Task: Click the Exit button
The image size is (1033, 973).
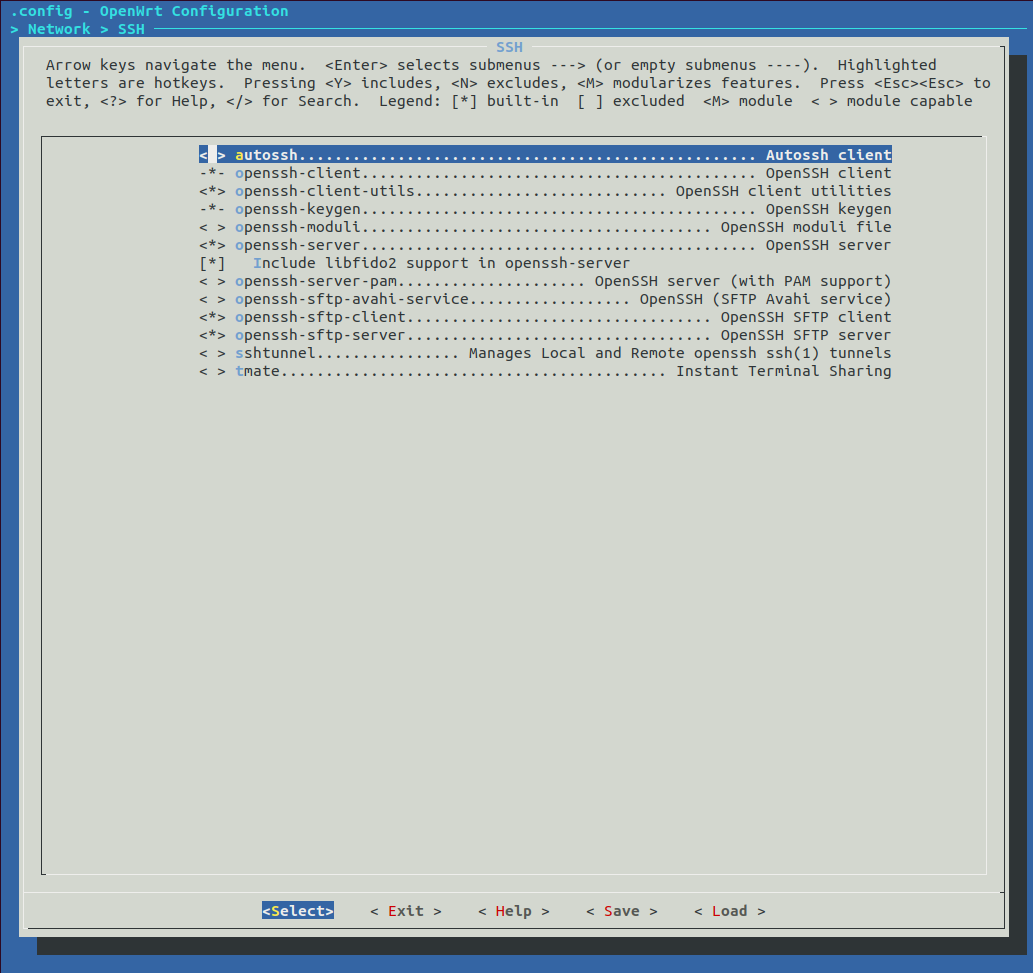Action: tap(406, 910)
